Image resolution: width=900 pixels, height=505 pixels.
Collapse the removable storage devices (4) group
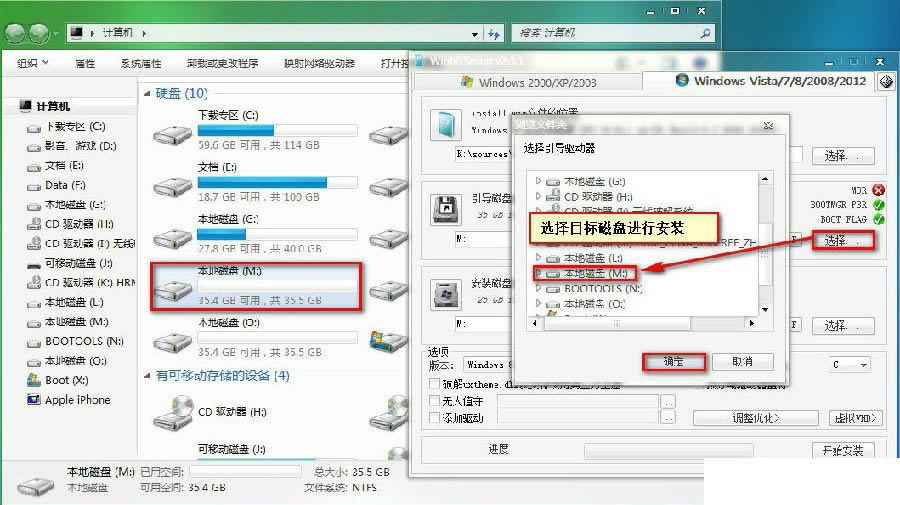pos(147,376)
